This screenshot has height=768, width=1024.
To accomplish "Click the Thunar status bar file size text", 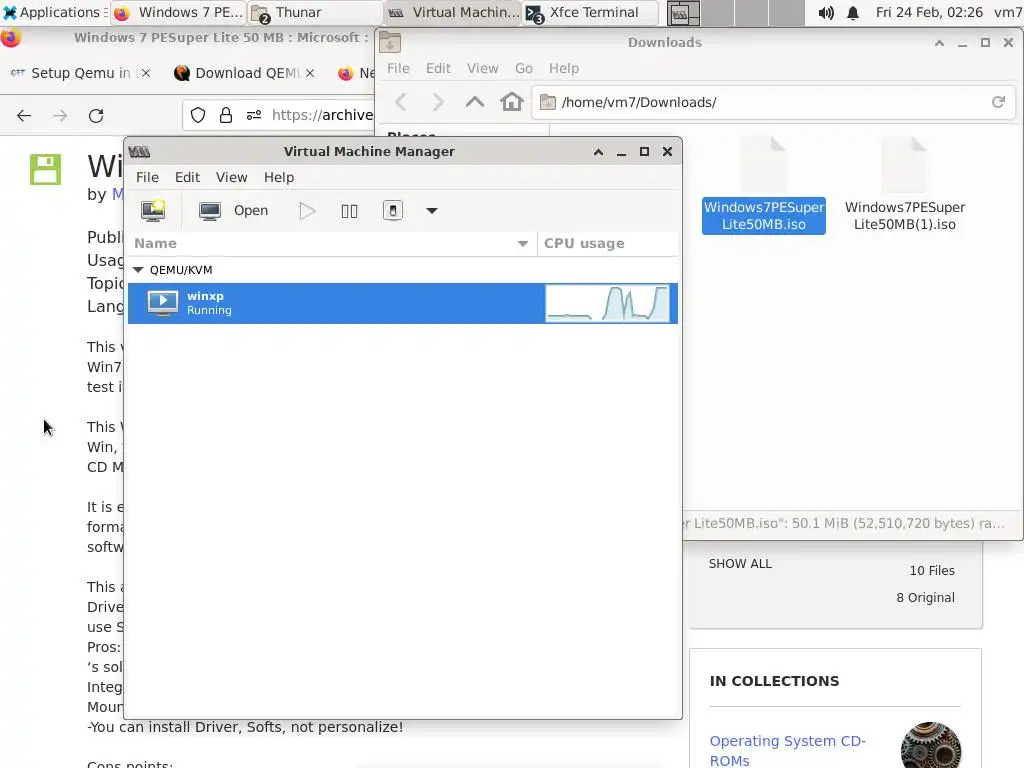I will click(x=844, y=523).
